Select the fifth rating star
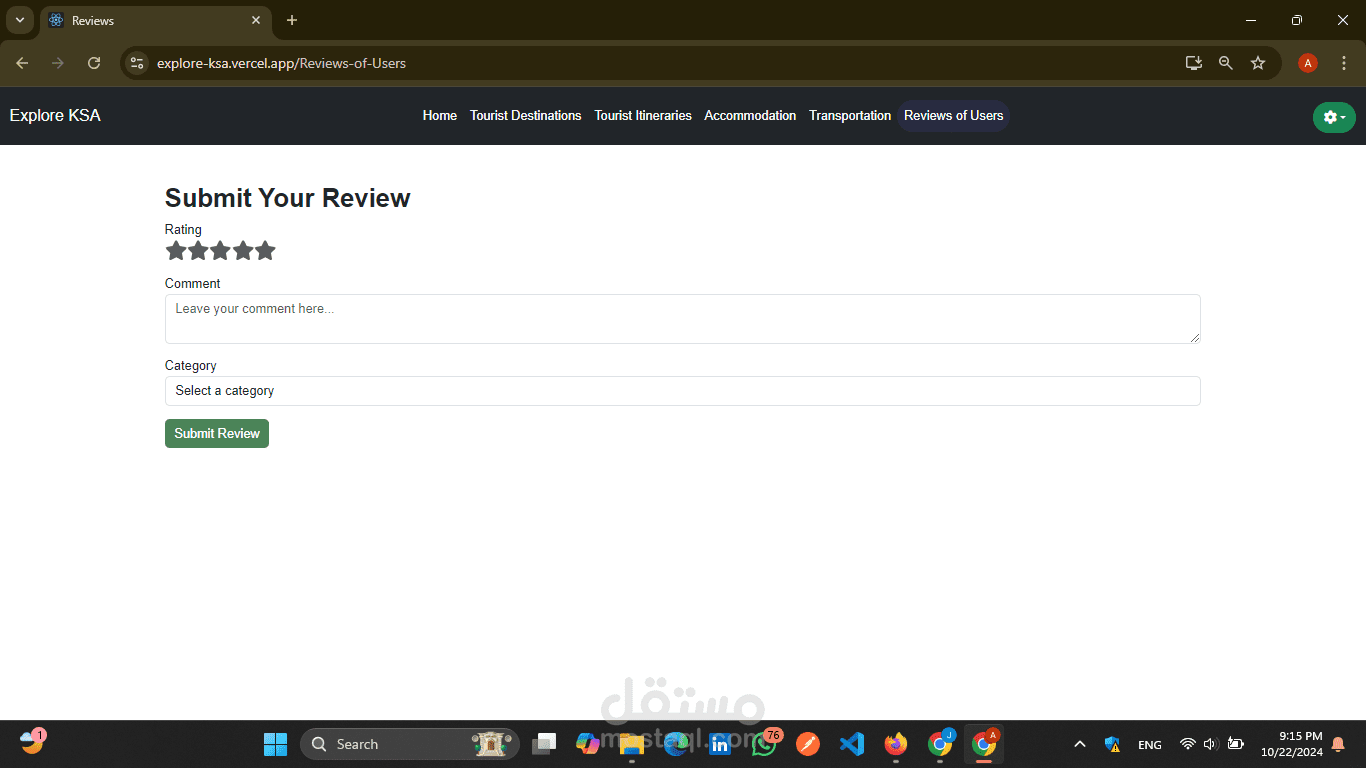 tap(265, 251)
